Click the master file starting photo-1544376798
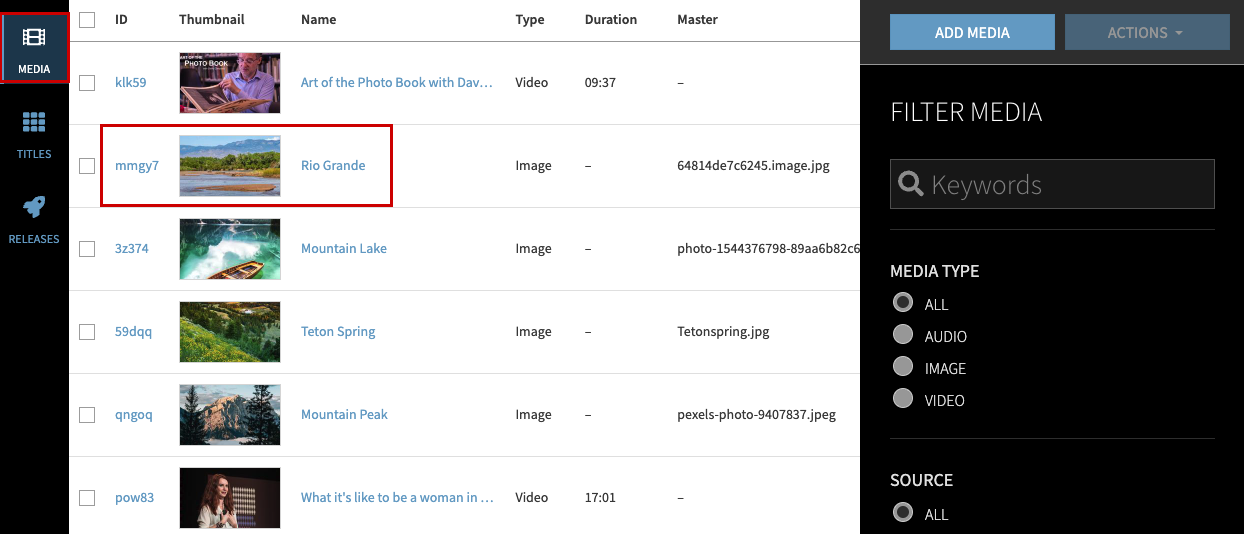 click(x=768, y=248)
